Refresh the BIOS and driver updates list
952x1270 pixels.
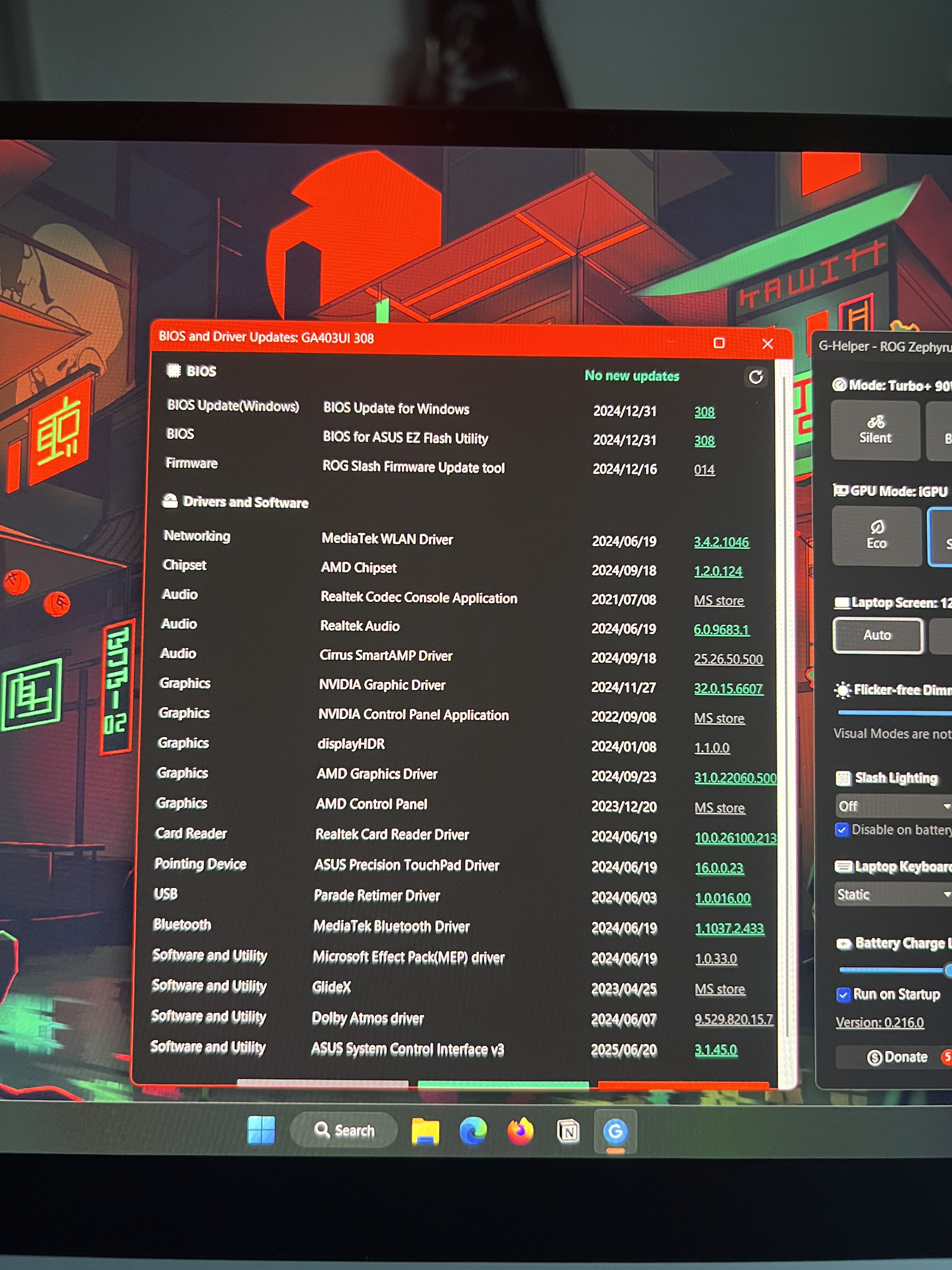coord(755,377)
